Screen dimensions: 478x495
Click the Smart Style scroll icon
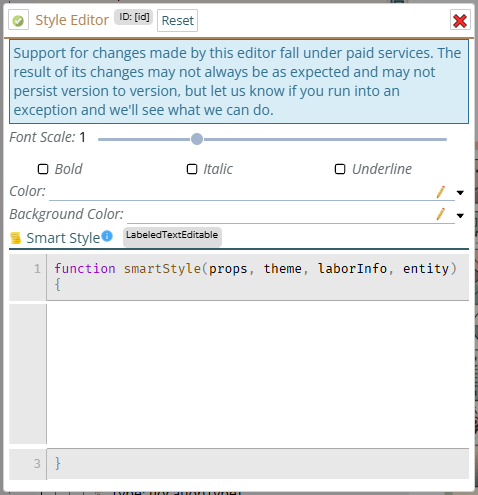(15, 238)
